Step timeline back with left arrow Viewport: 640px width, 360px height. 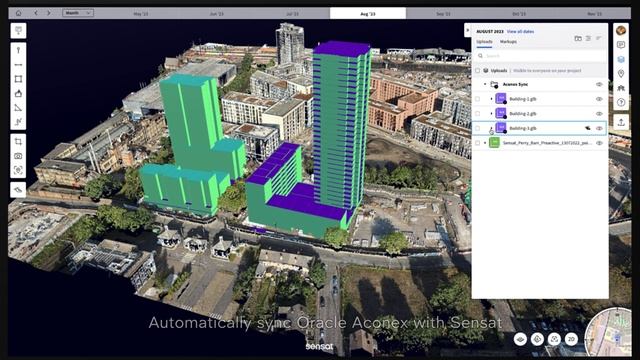click(36, 13)
